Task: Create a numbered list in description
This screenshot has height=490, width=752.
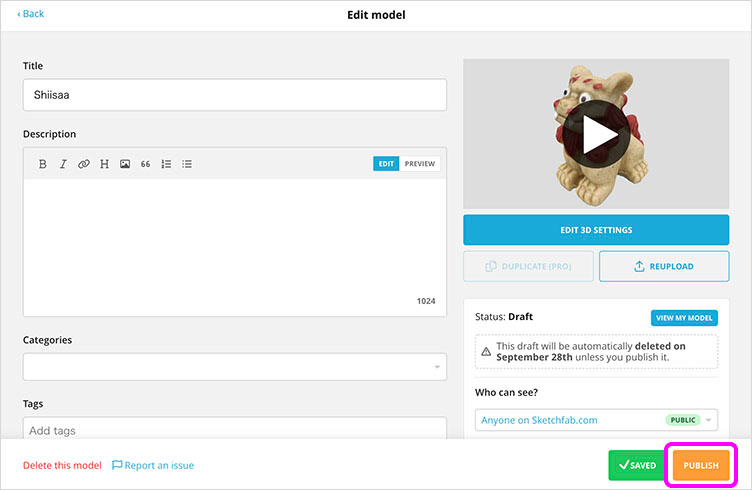Action: [166, 164]
